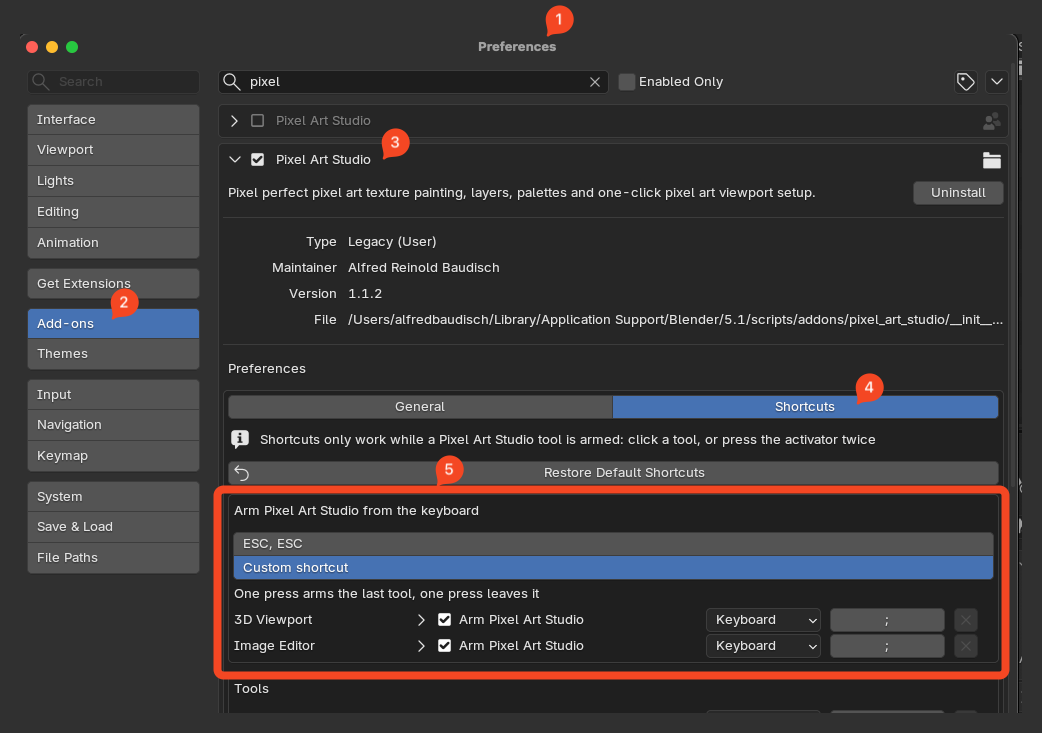The width and height of the screenshot is (1042, 733).
Task: Disable the checked Pixel Art Studio add-on
Action: point(258,160)
